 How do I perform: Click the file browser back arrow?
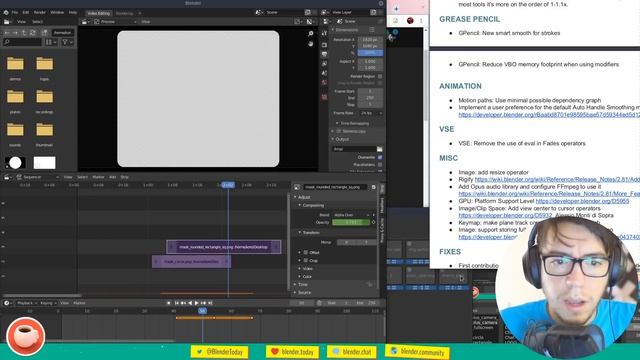7,33
